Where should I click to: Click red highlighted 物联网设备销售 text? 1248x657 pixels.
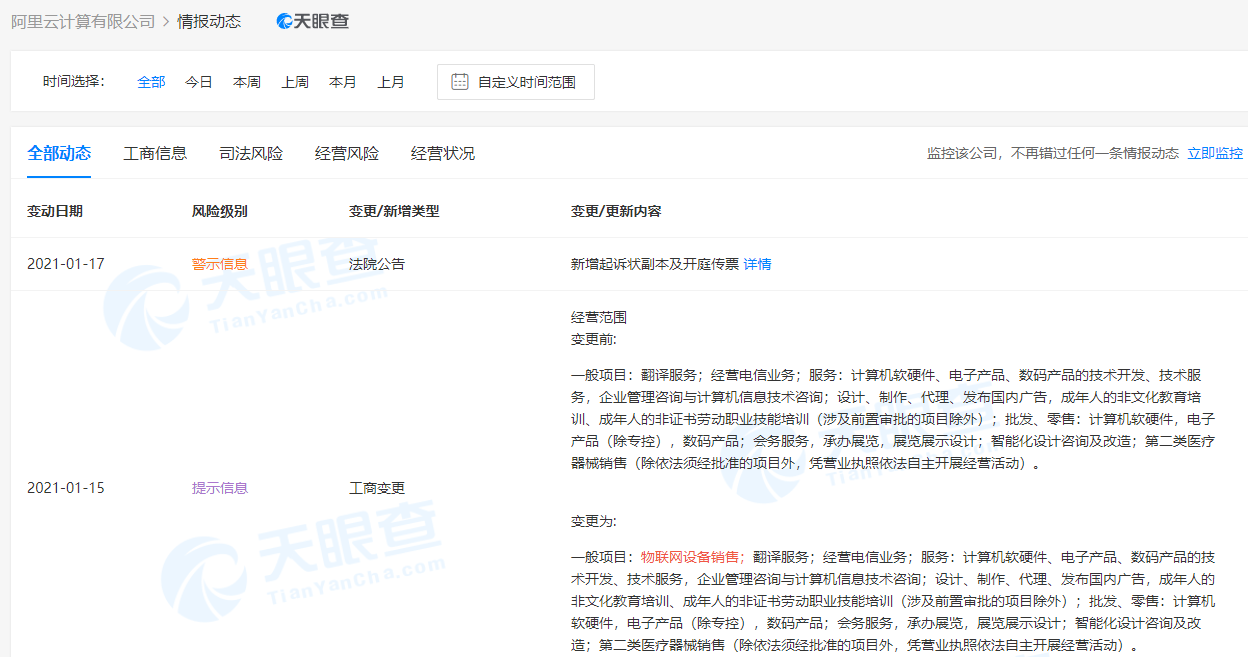pyautogui.click(x=693, y=557)
